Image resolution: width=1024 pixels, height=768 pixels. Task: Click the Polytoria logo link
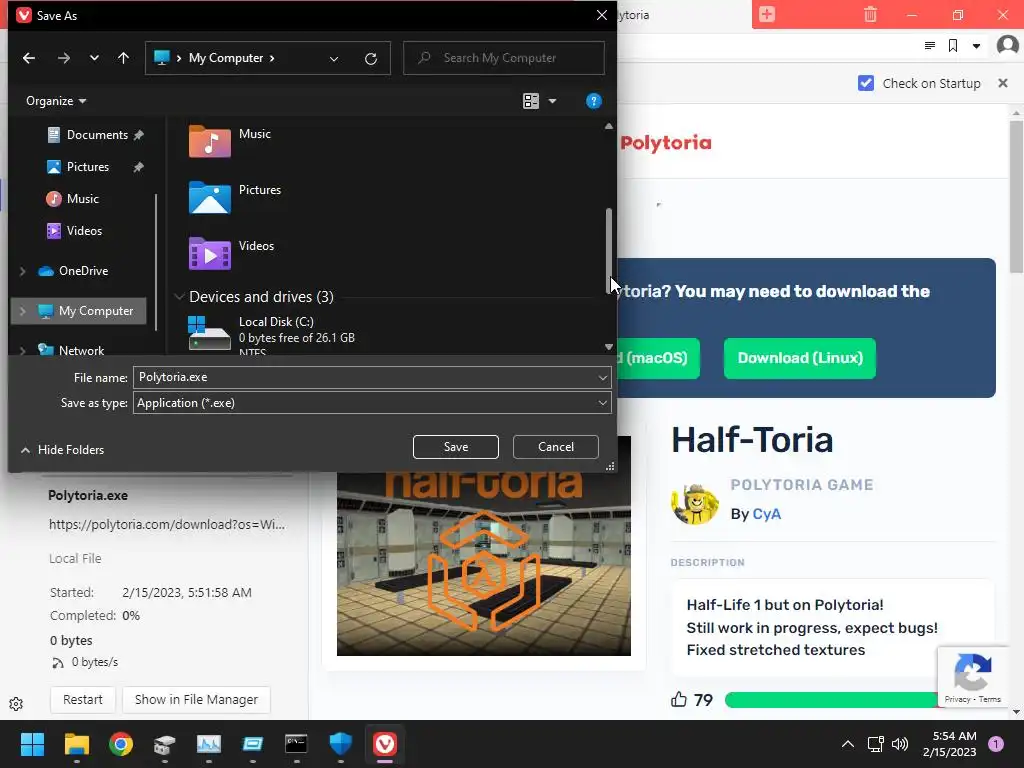(x=665, y=143)
